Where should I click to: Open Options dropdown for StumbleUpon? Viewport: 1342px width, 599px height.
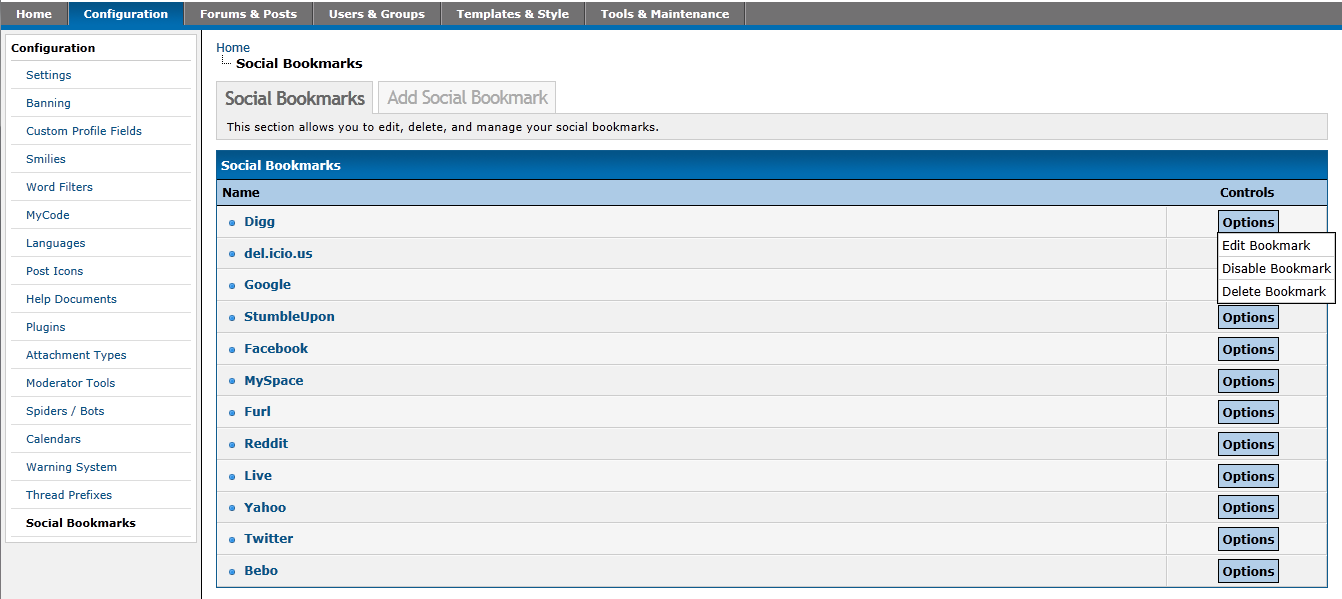(1247, 318)
